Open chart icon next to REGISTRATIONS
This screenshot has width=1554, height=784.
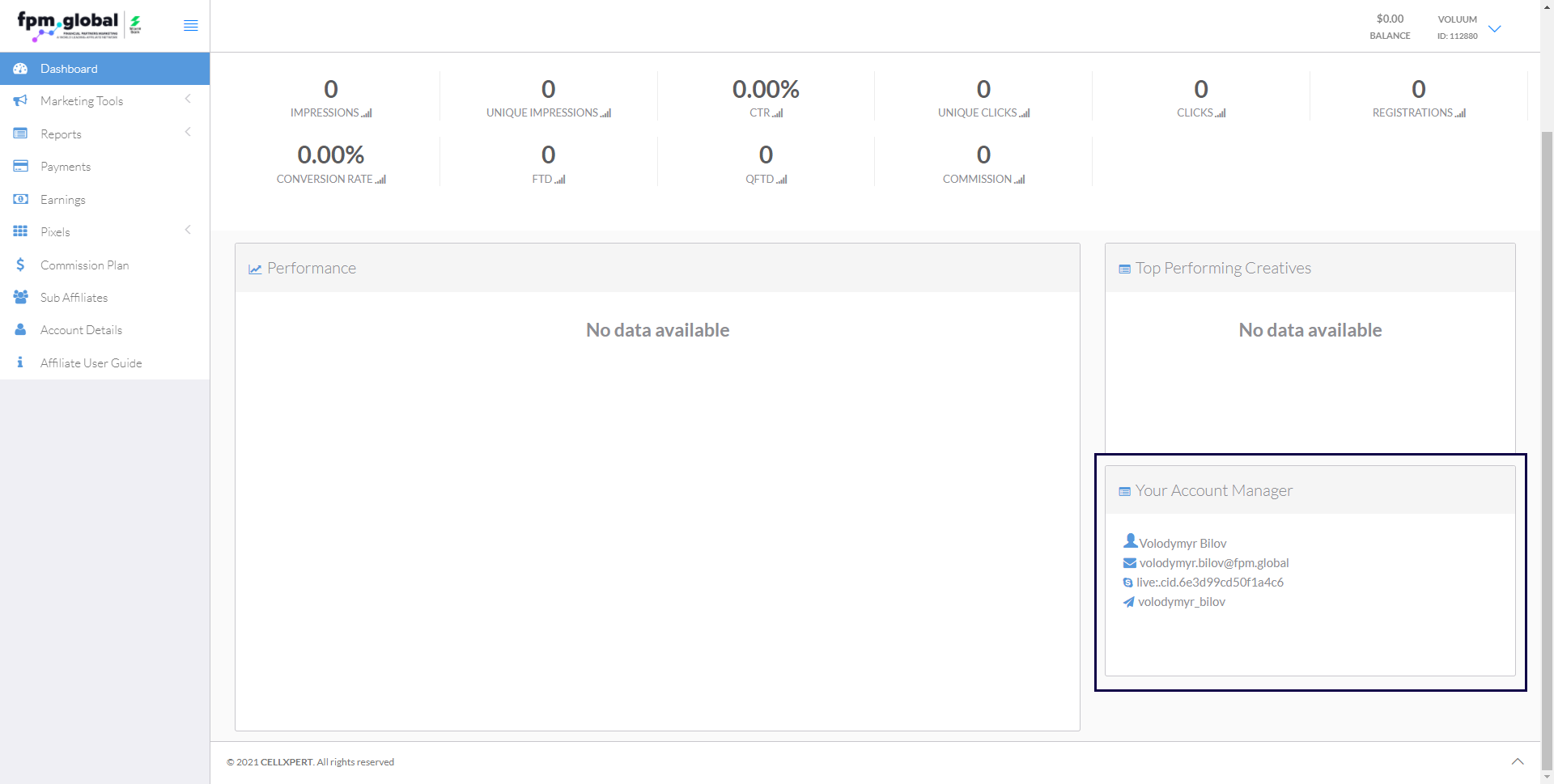click(x=1460, y=113)
